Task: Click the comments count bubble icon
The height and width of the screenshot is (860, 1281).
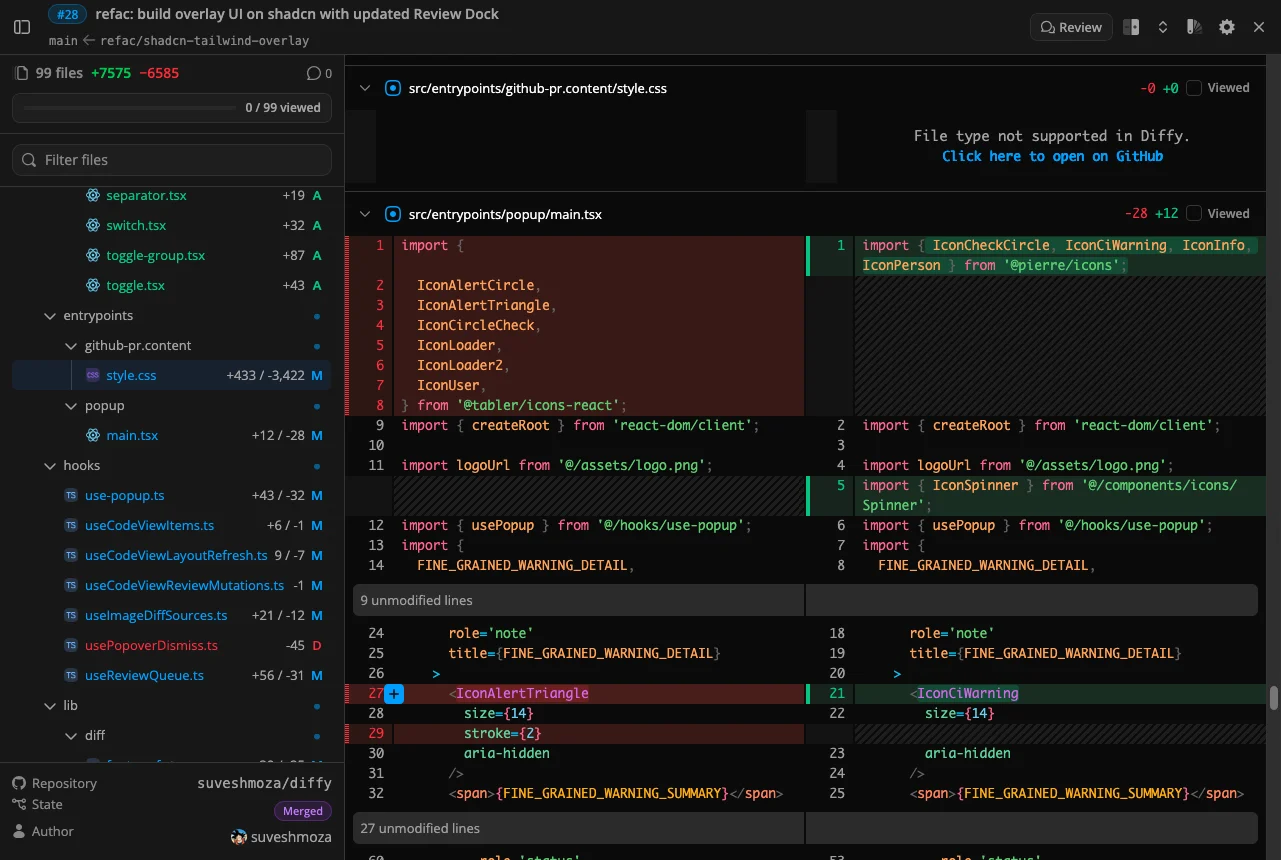Action: click(313, 73)
